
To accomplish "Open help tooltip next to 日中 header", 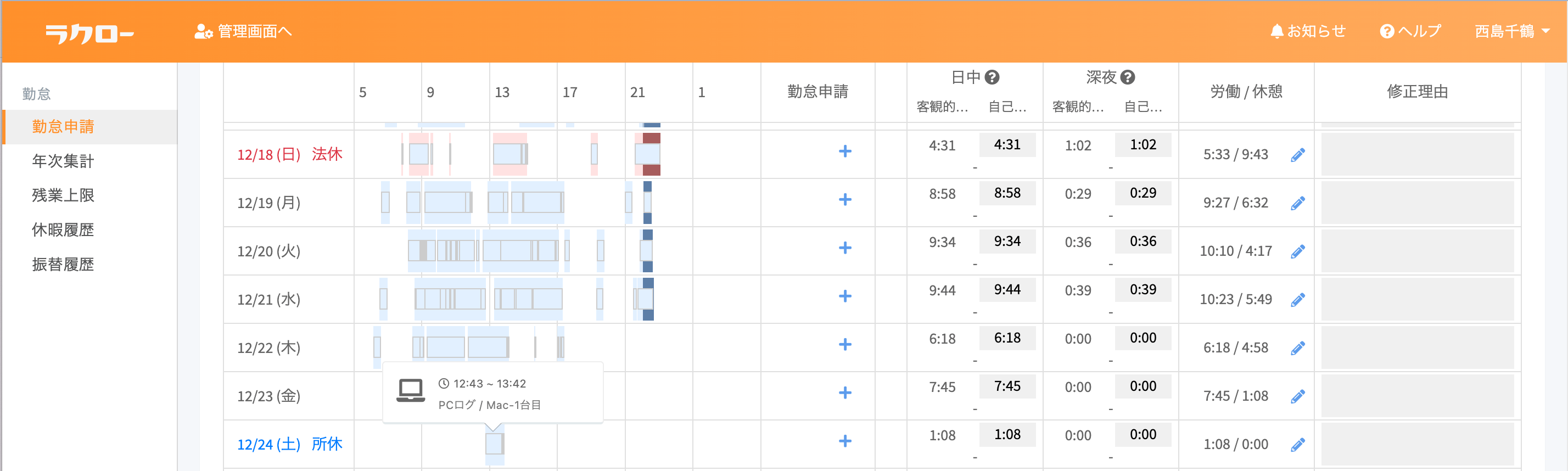I will coord(992,77).
